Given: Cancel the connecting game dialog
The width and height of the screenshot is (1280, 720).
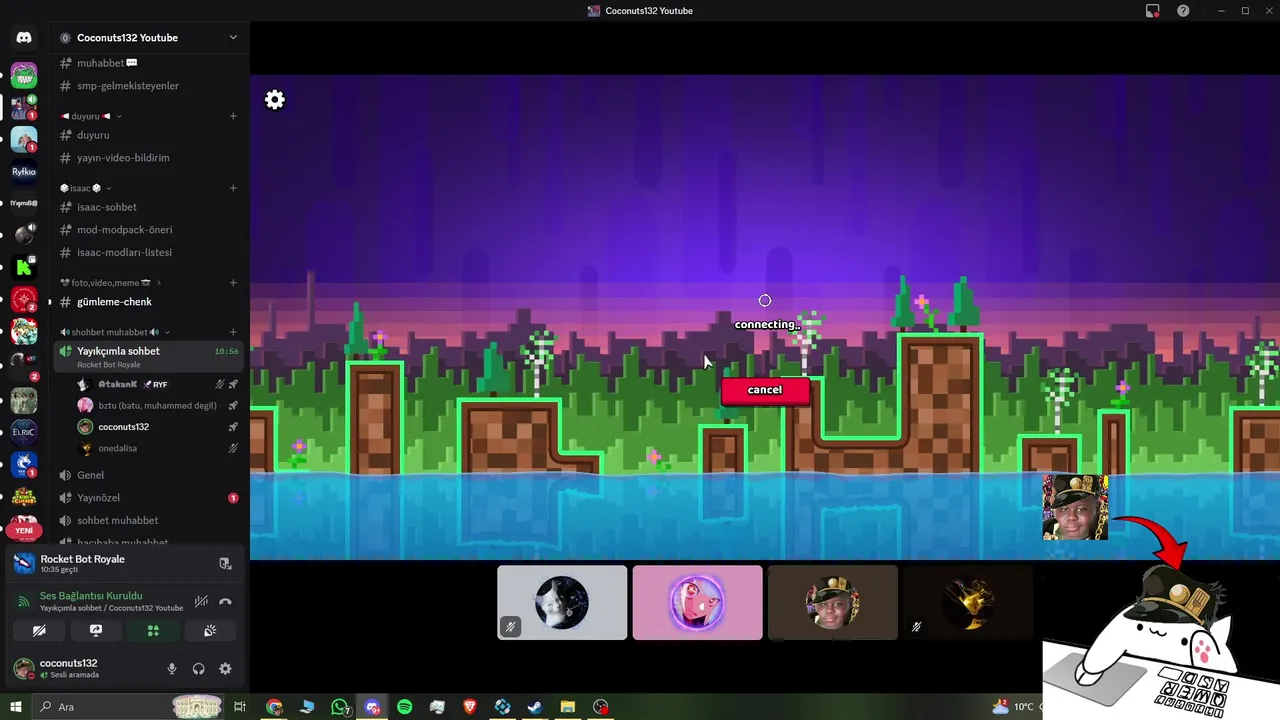Looking at the screenshot, I should pyautogui.click(x=765, y=390).
